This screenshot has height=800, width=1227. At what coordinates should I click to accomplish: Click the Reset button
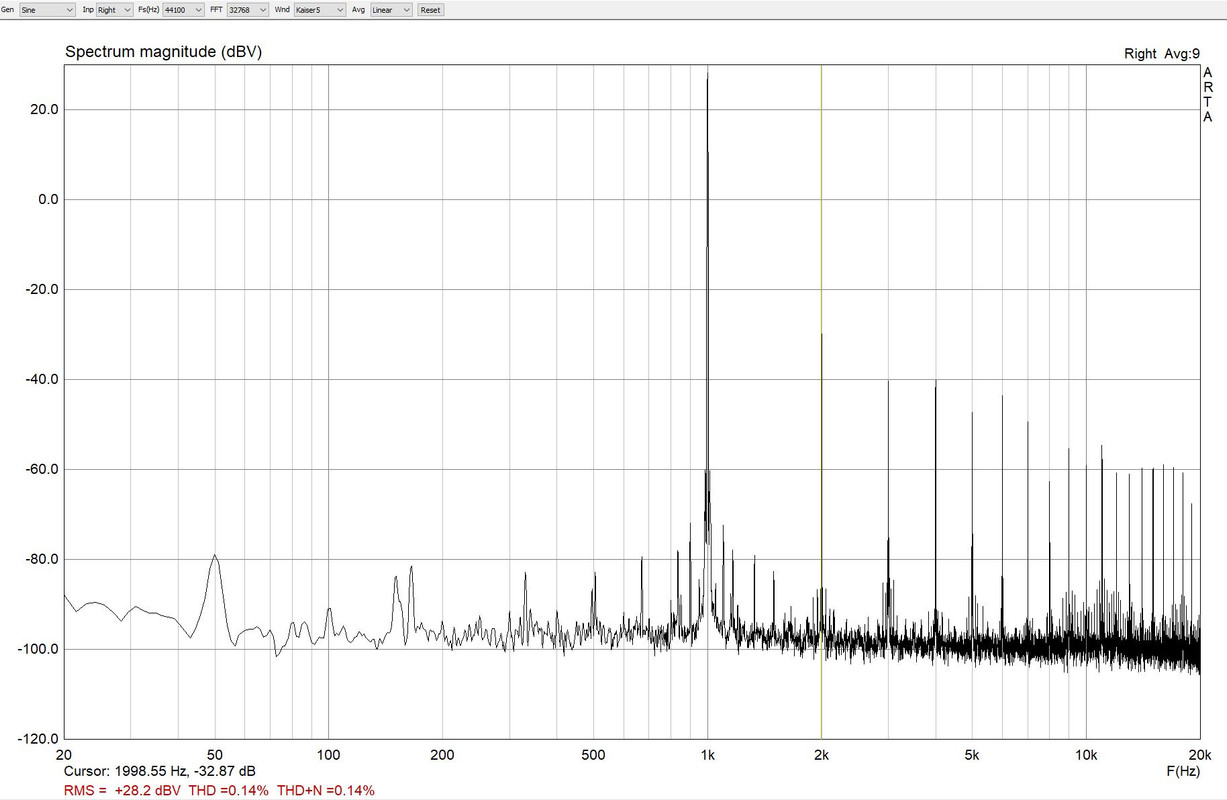point(430,9)
